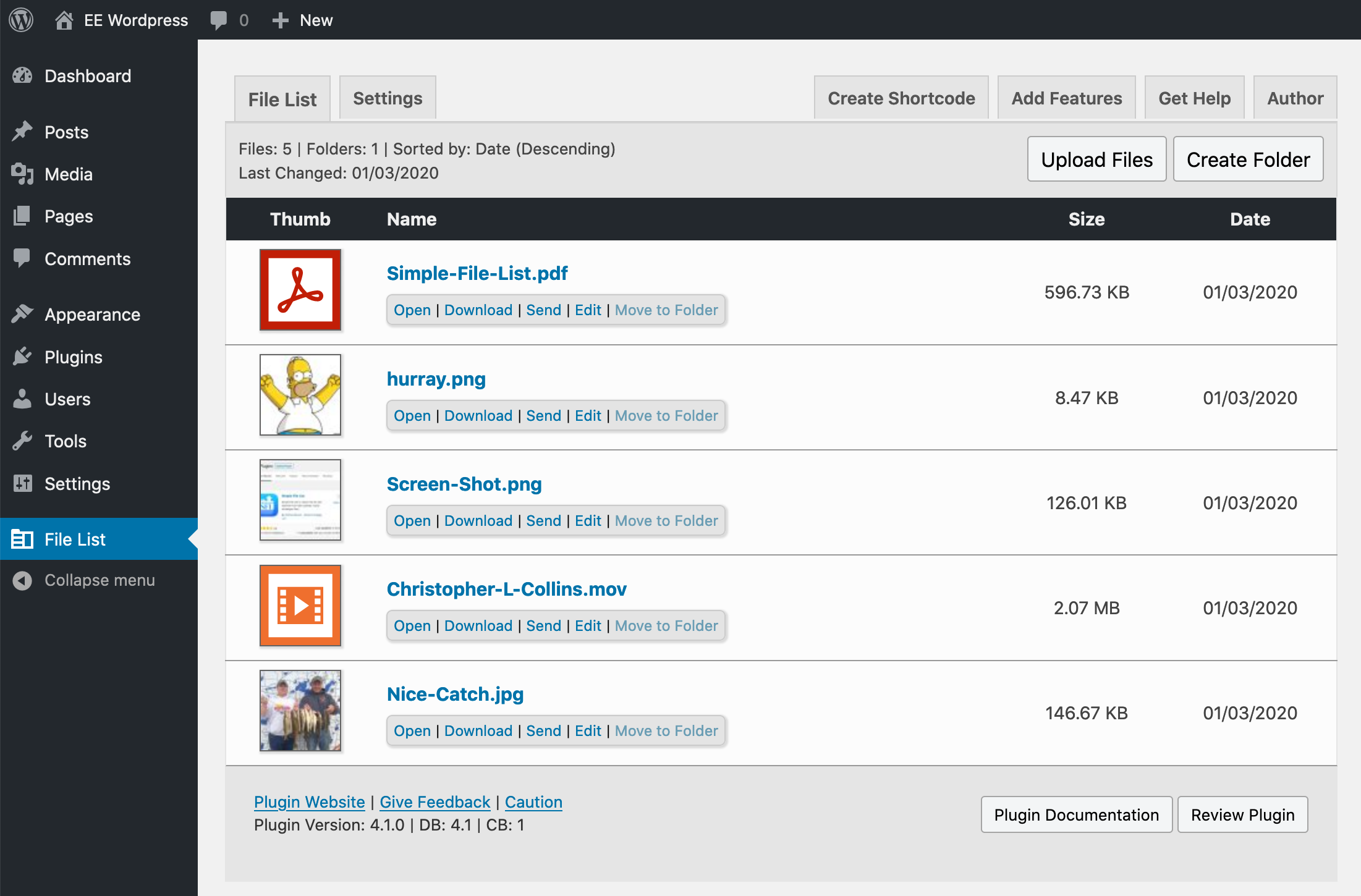
Task: Click Create Folder button
Action: 1249,158
